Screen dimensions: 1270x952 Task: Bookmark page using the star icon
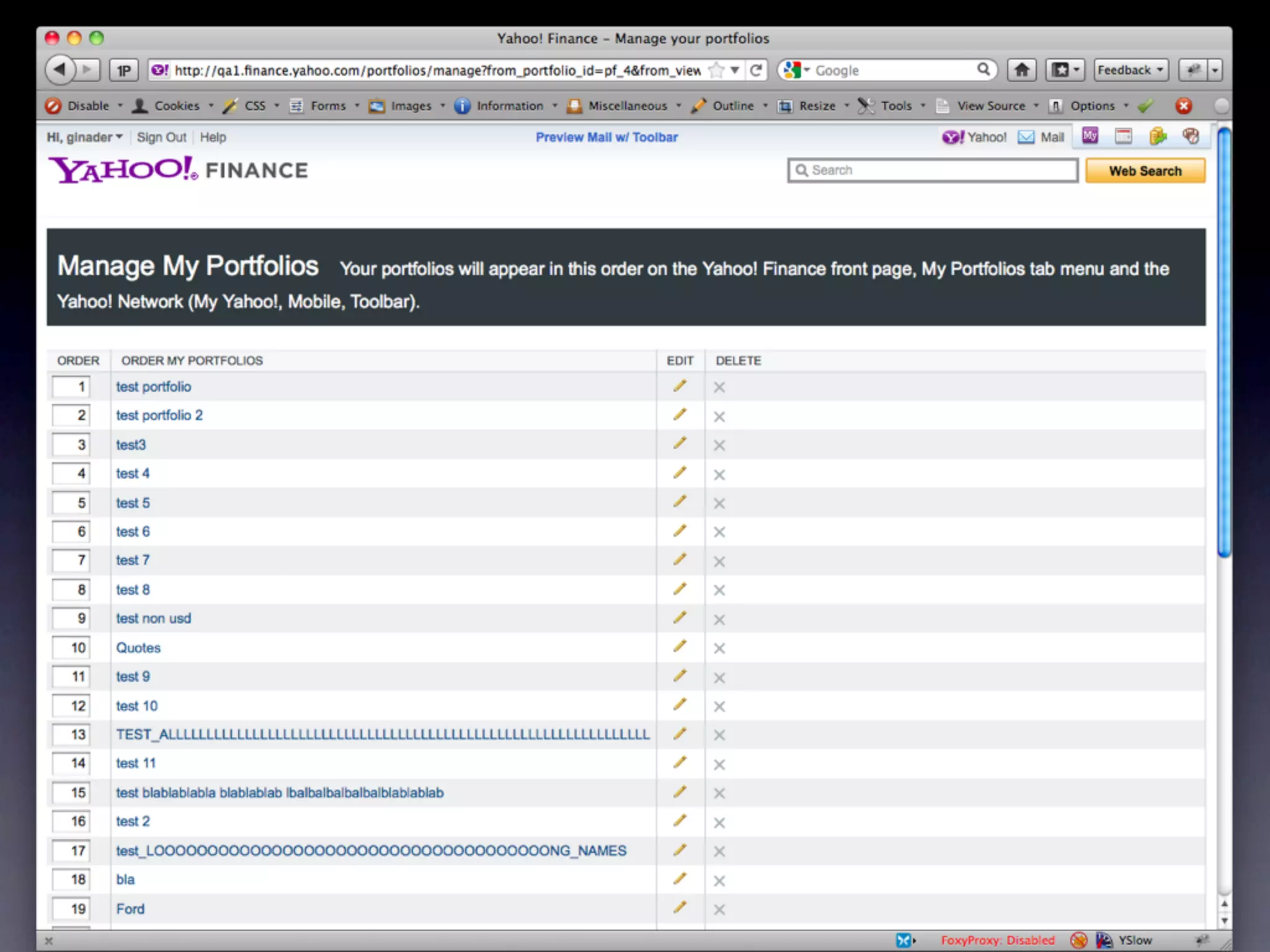coord(716,70)
